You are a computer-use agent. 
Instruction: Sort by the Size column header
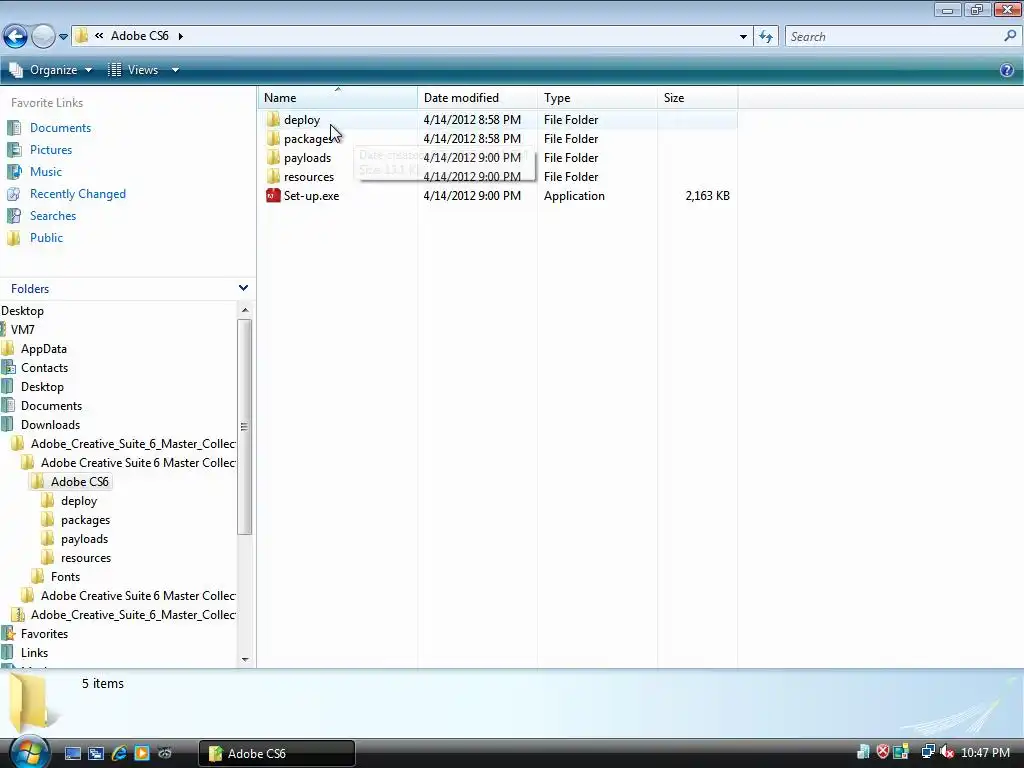pyautogui.click(x=697, y=98)
